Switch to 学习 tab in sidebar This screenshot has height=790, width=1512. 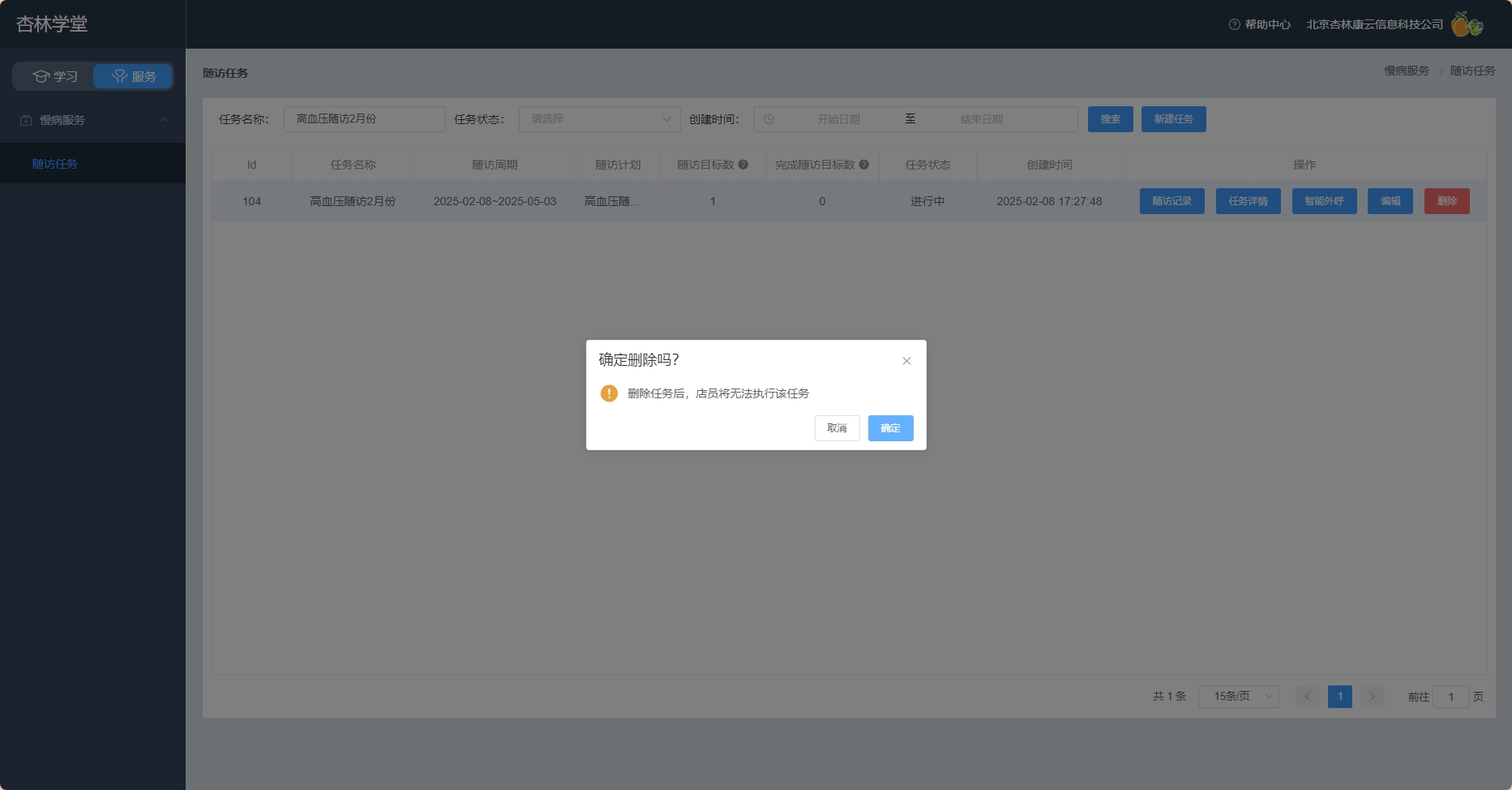(55, 76)
